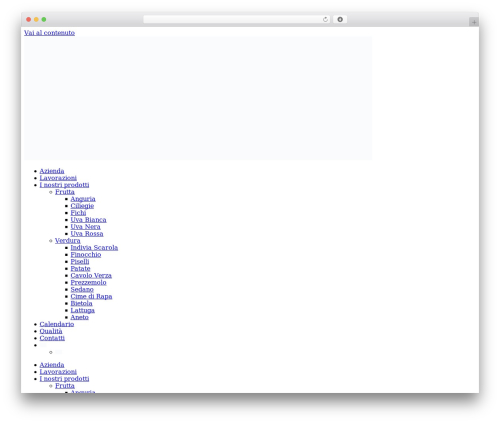The height and width of the screenshot is (423, 500).
Task: Open the Ciliegie product link
Action: (82, 206)
